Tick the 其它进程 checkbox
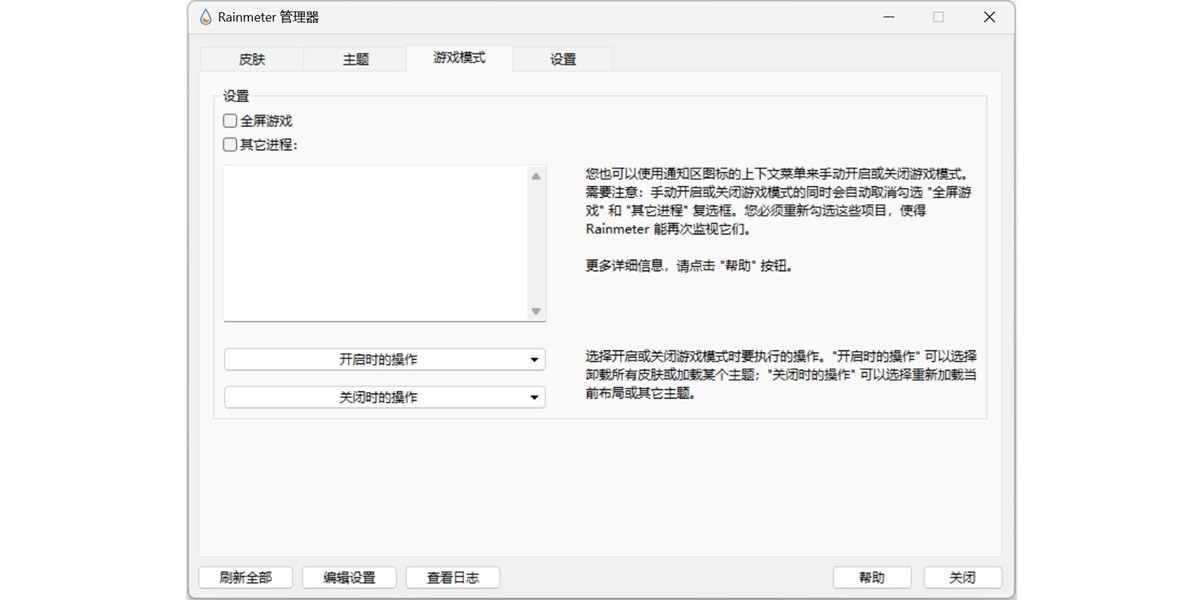 [x=231, y=144]
